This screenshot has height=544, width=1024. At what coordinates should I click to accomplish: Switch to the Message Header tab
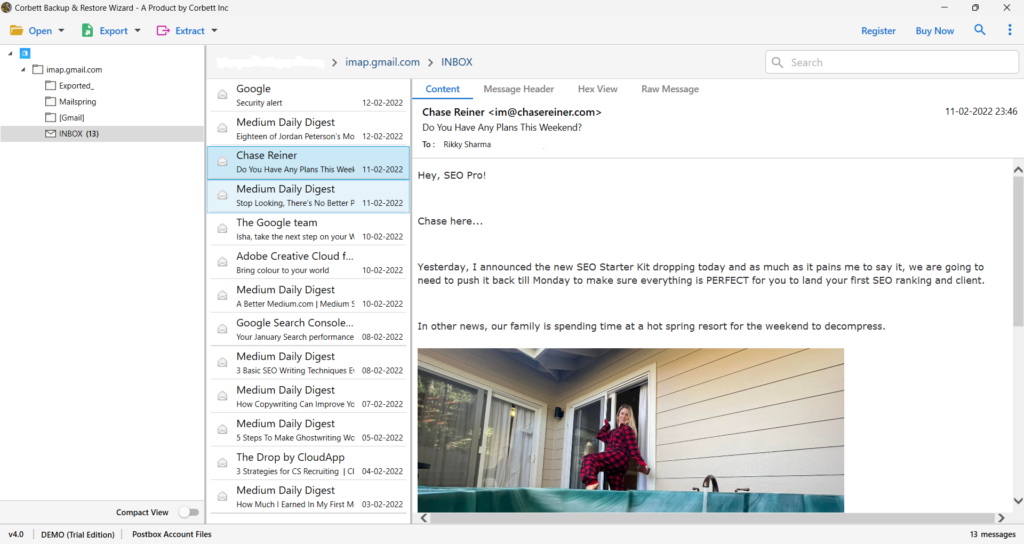(519, 89)
